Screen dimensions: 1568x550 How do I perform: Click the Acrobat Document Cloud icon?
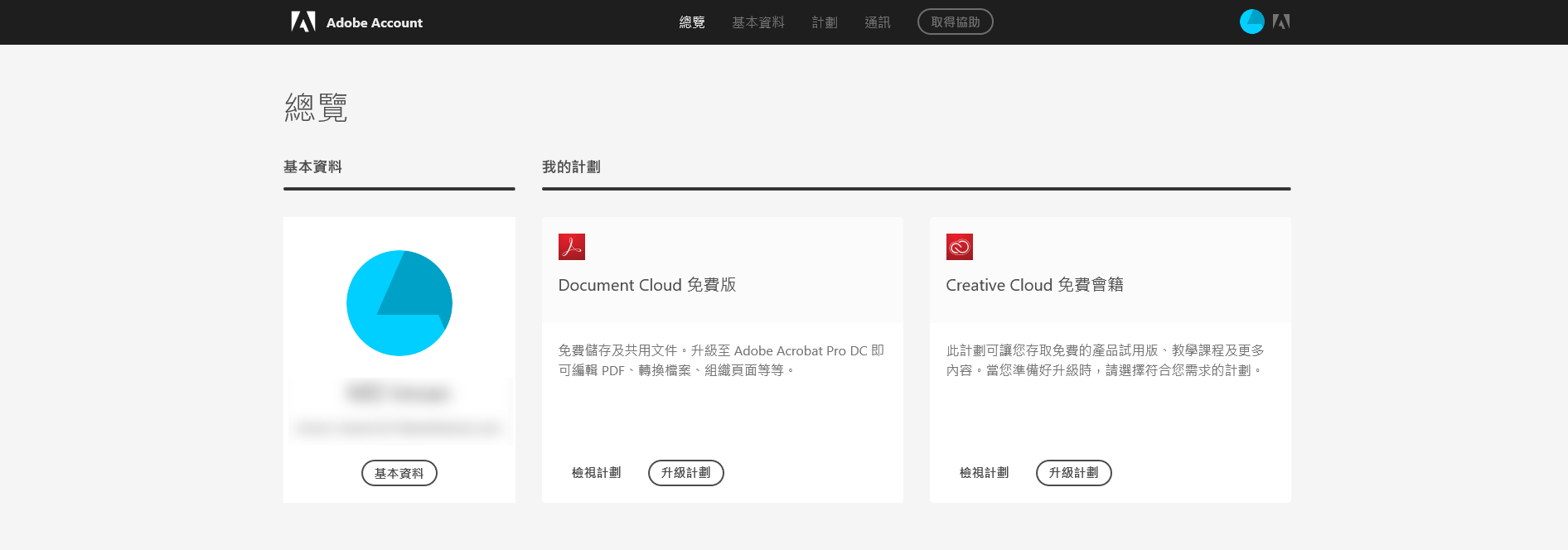572,247
